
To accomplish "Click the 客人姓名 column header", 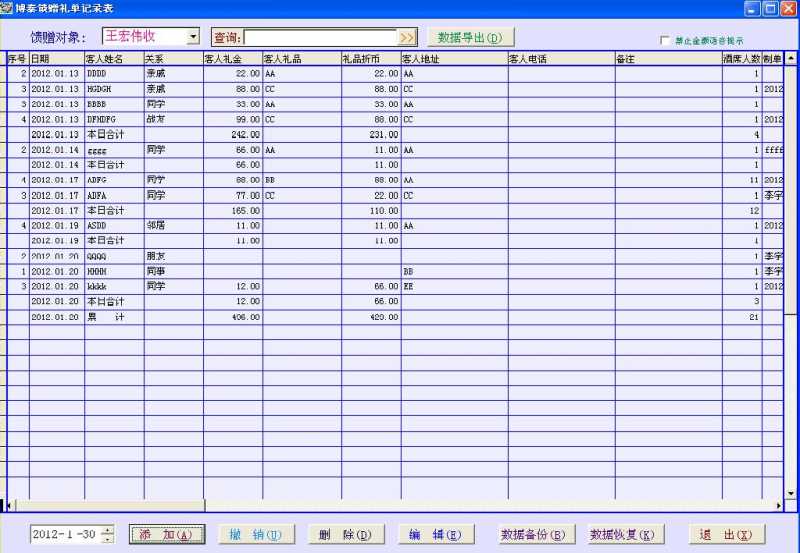I will click(x=113, y=60).
